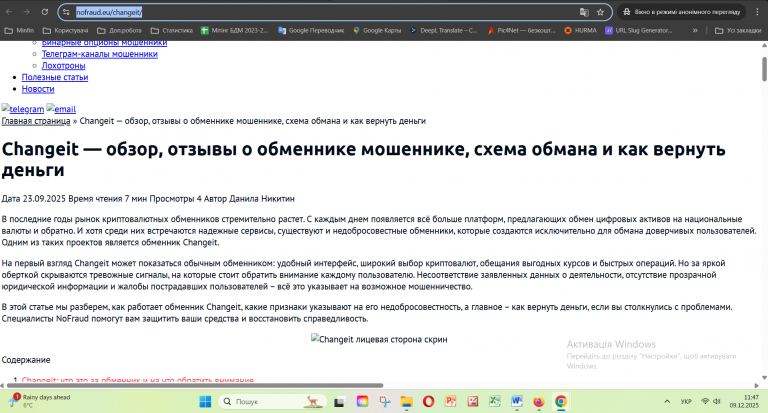
Task: Click the translate page icon in address bar
Action: pyautogui.click(x=584, y=12)
